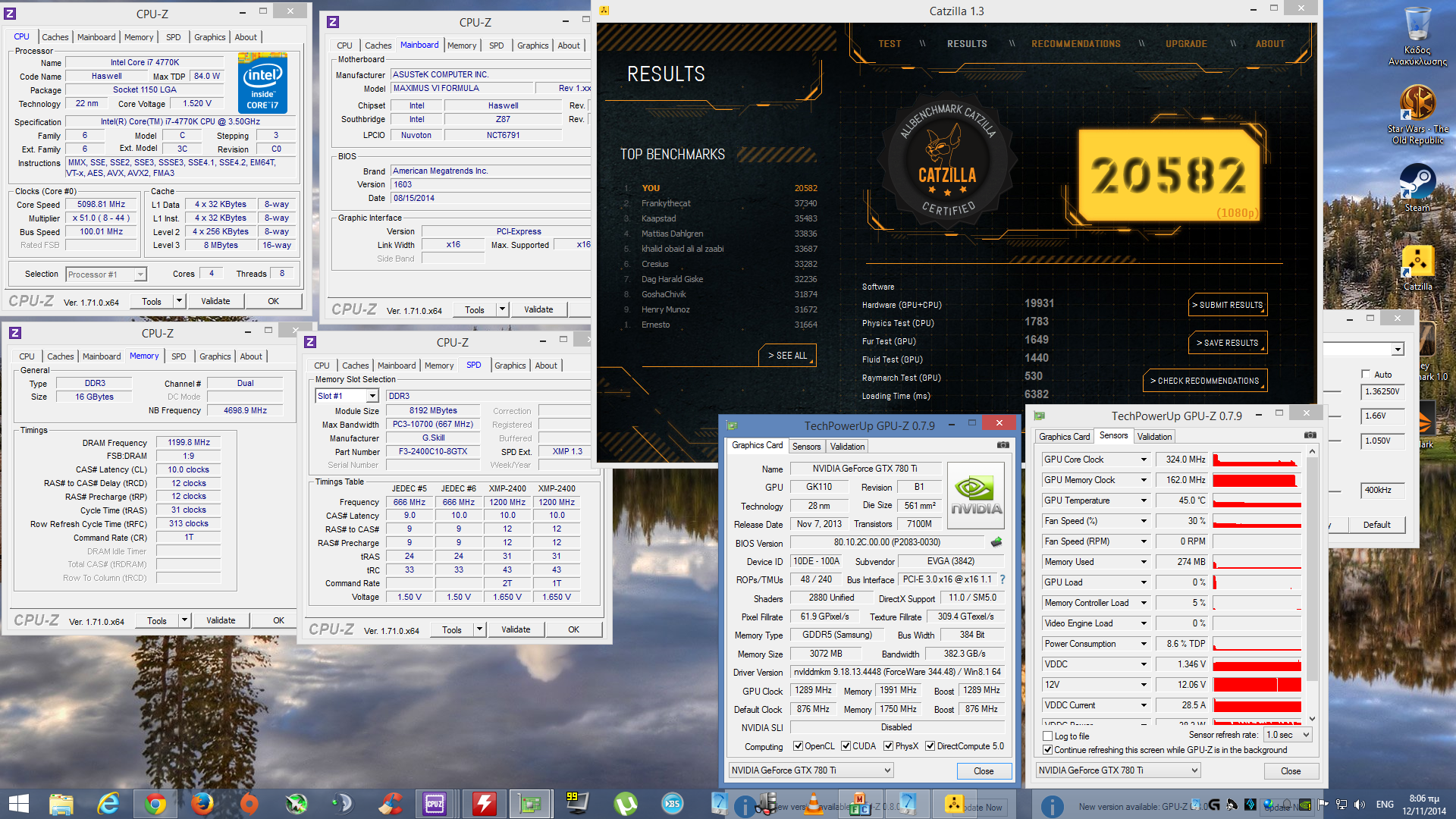Toggle the OpenCL checkbox in GPU-Z
The width and height of the screenshot is (1456, 819).
click(798, 746)
